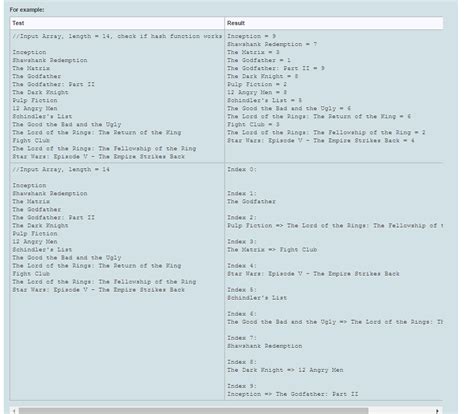Click result line "Shawshank Redemption = 7"
The width and height of the screenshot is (474, 414).
(272, 44)
